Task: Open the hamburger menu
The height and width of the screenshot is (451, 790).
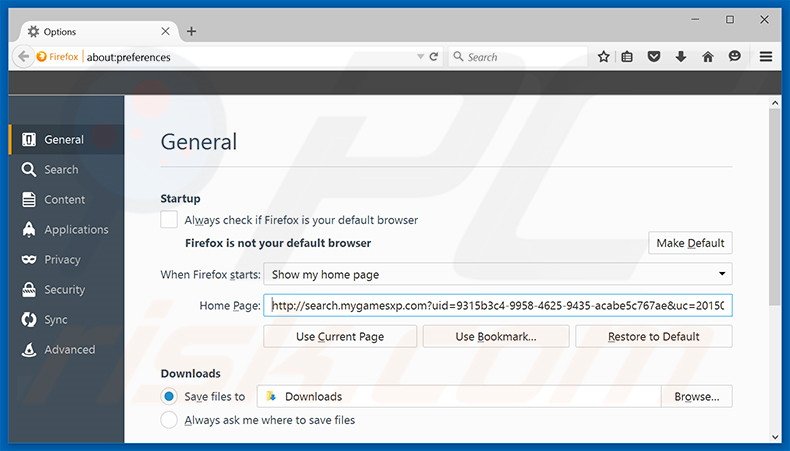Action: click(x=766, y=56)
